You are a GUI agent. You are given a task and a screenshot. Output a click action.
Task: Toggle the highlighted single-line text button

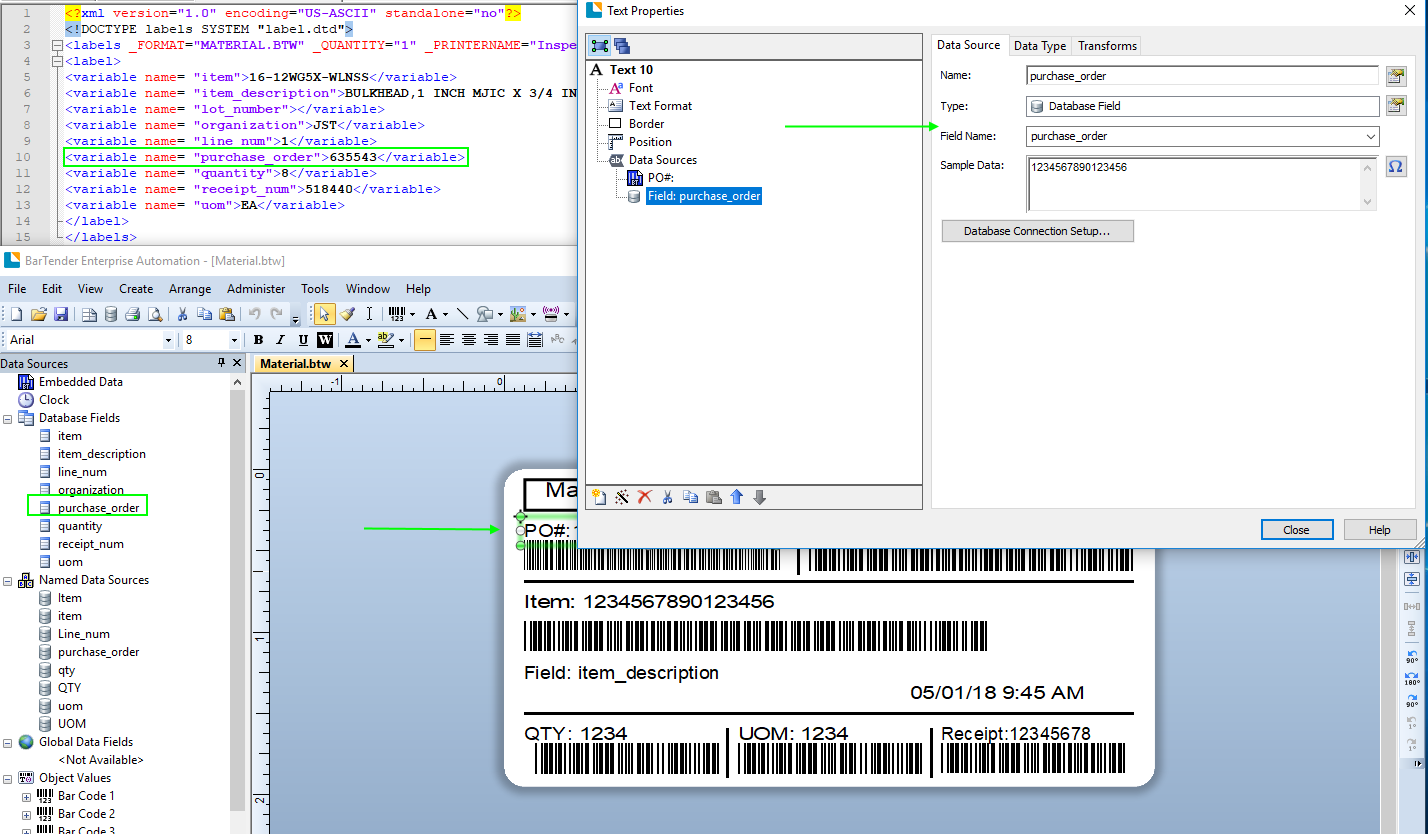[x=425, y=340]
